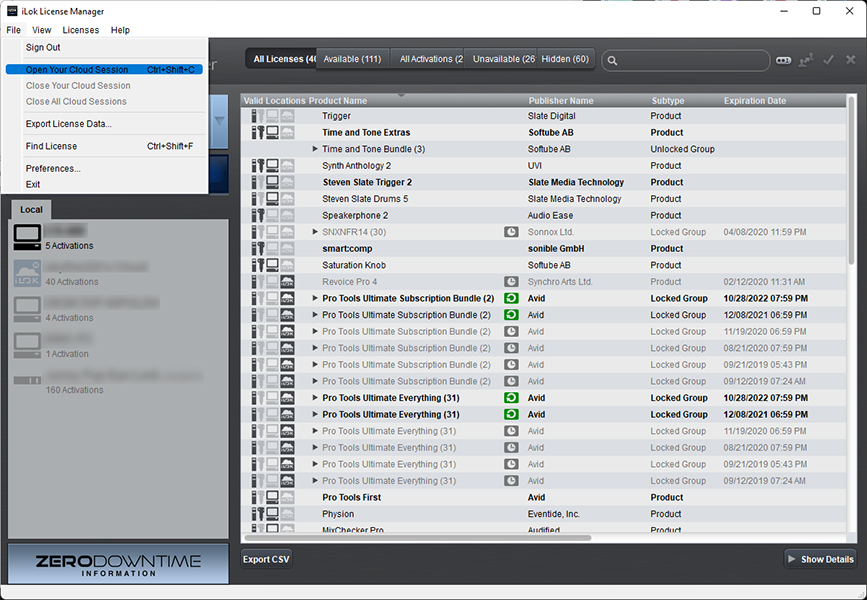This screenshot has width=867, height=600.
Task: Click the license list vertical scrollbar
Action: [852, 300]
